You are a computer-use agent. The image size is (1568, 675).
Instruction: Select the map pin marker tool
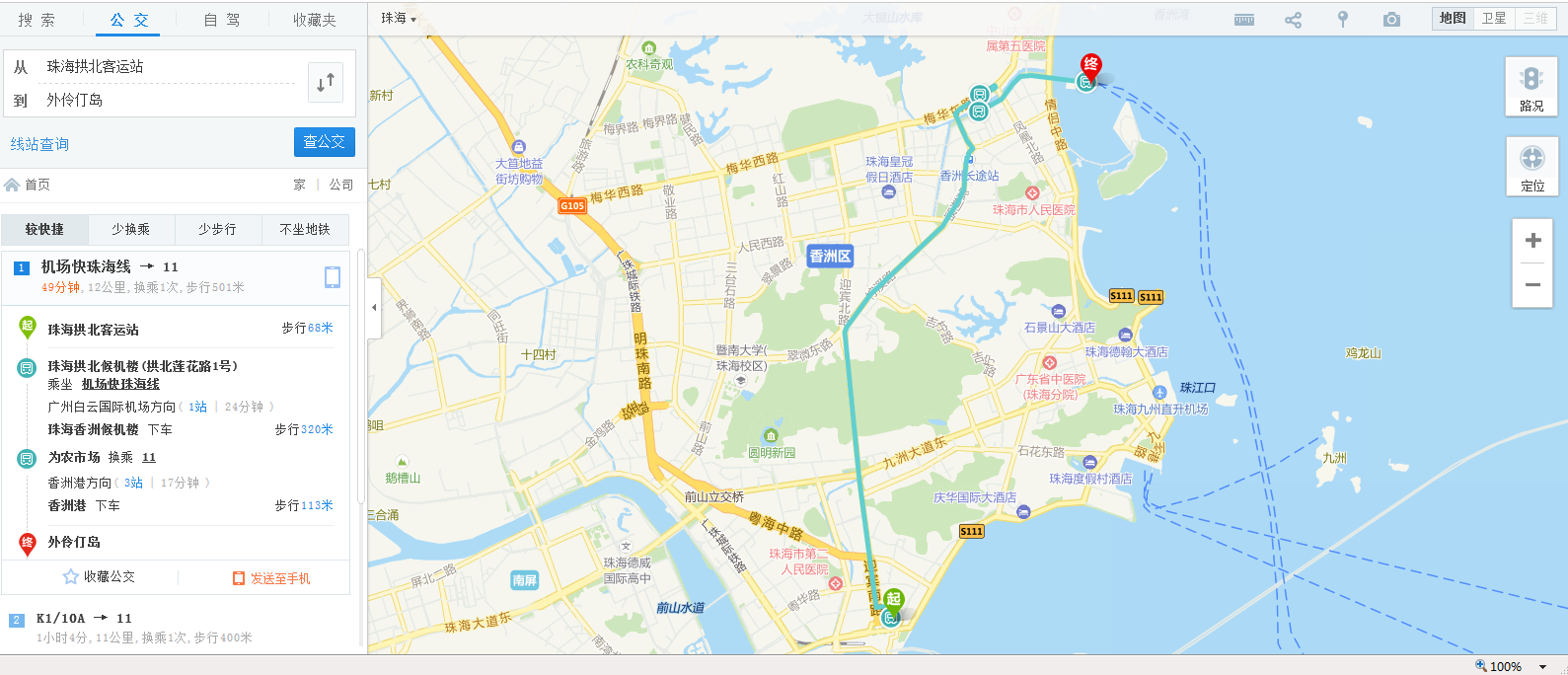pos(1342,19)
